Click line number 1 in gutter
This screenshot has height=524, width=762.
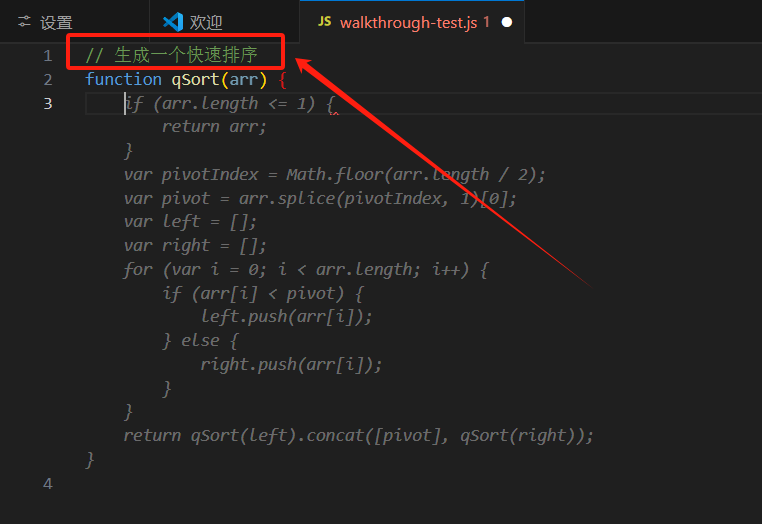coord(48,56)
